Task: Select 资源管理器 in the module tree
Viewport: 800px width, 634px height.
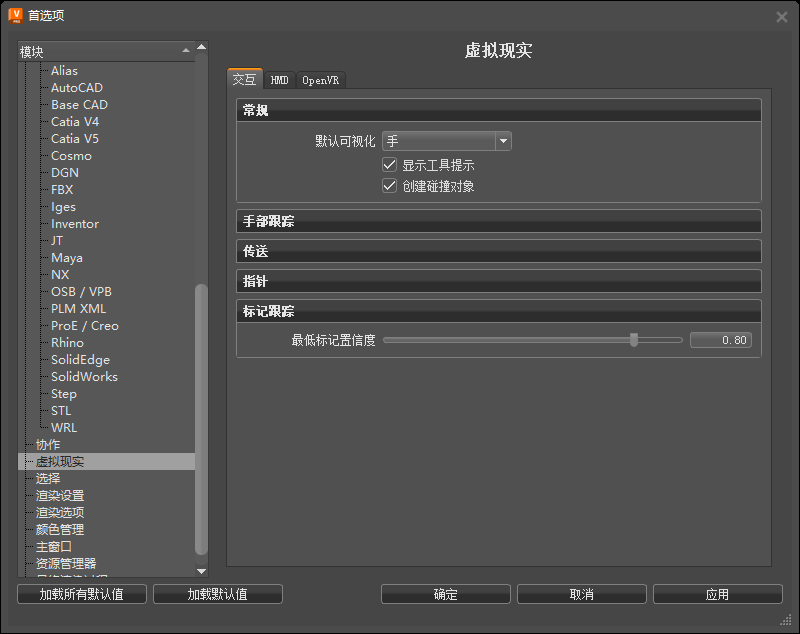Action: click(66, 564)
